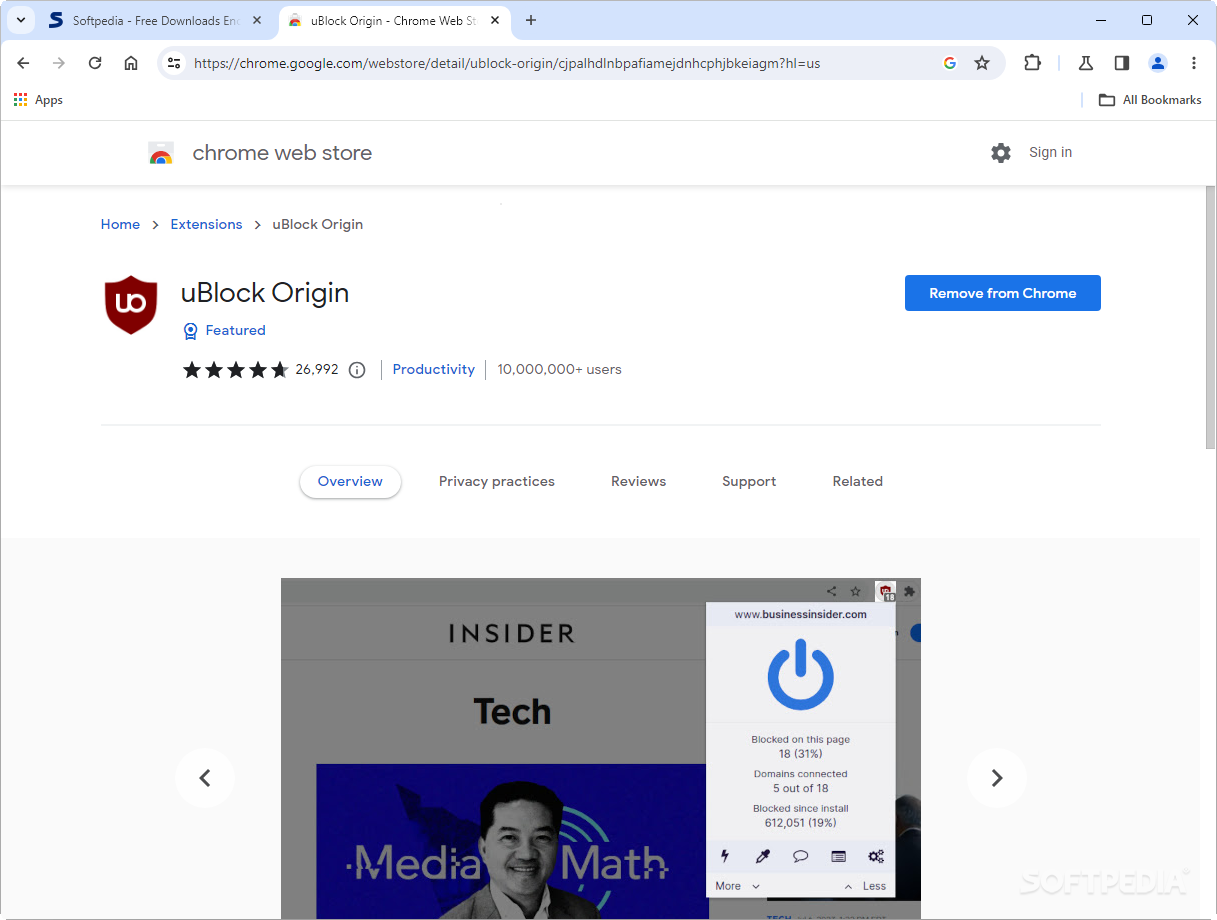Click the 10,000,000+ users text

pyautogui.click(x=559, y=370)
